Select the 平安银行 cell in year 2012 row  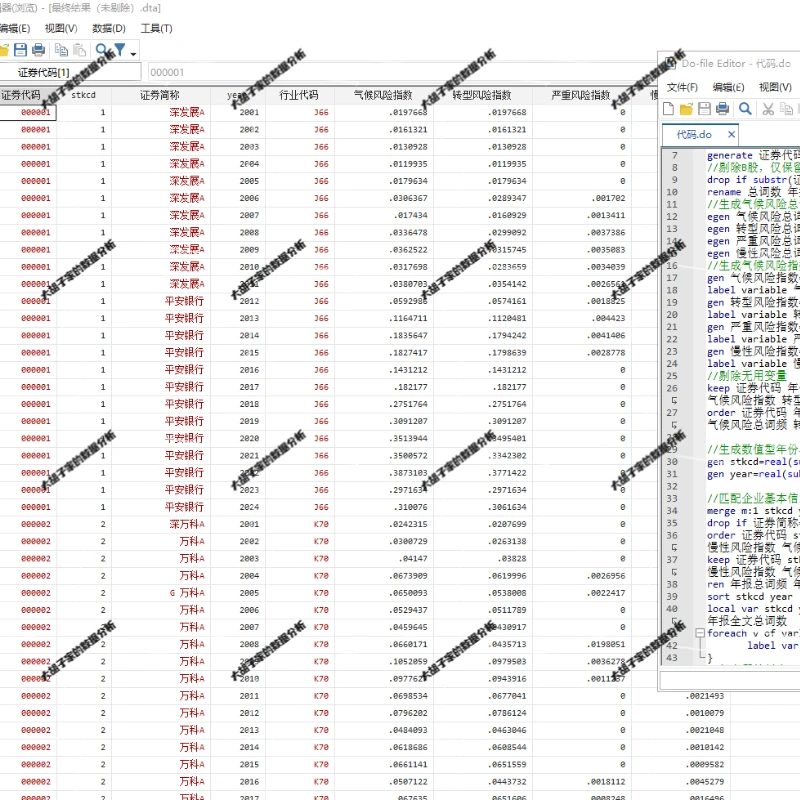pos(161,301)
